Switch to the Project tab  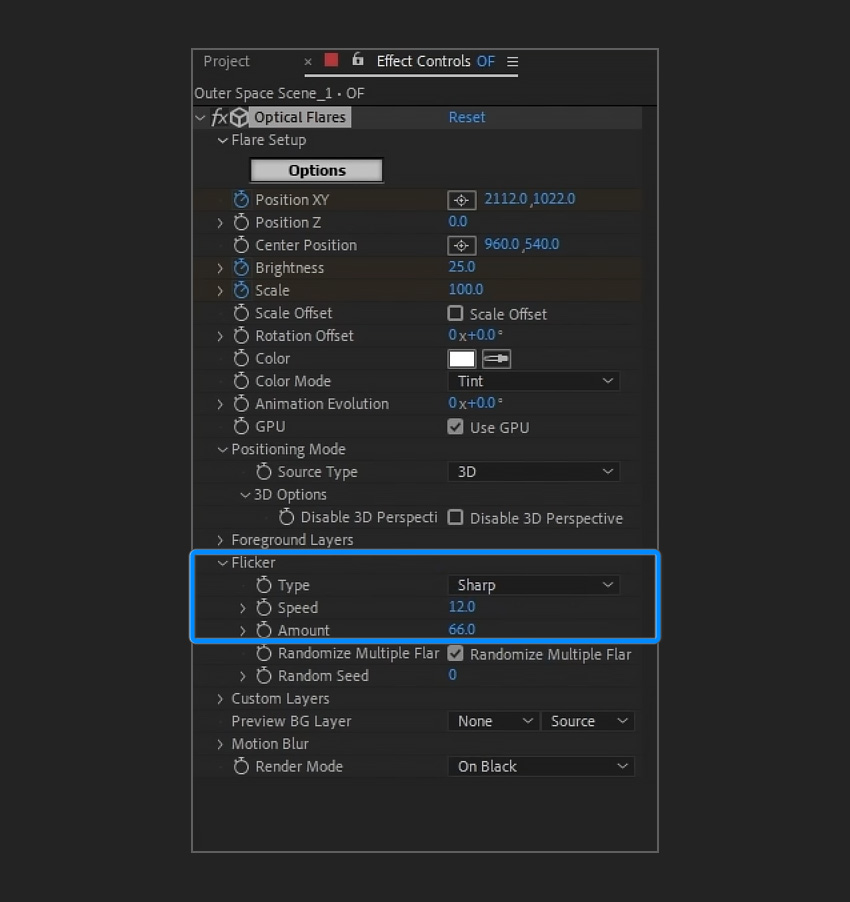(226, 62)
